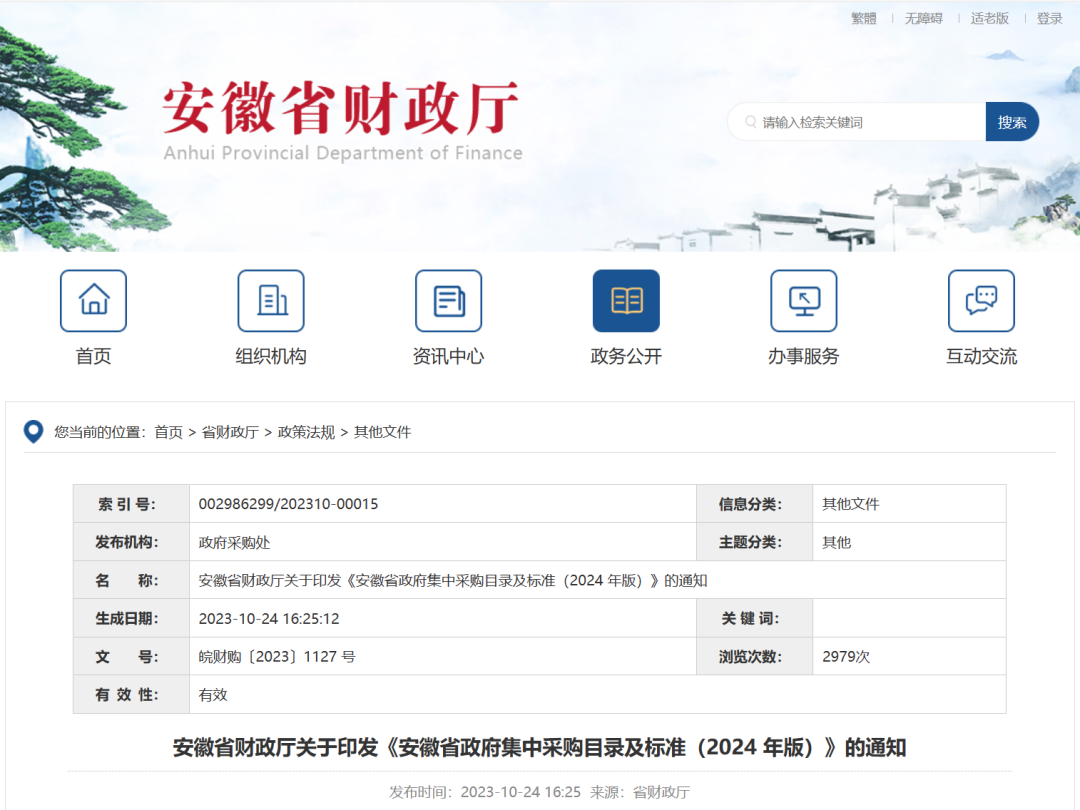Open the 资讯中心 news document icon
Viewport: 1080px width, 810px height.
448,301
